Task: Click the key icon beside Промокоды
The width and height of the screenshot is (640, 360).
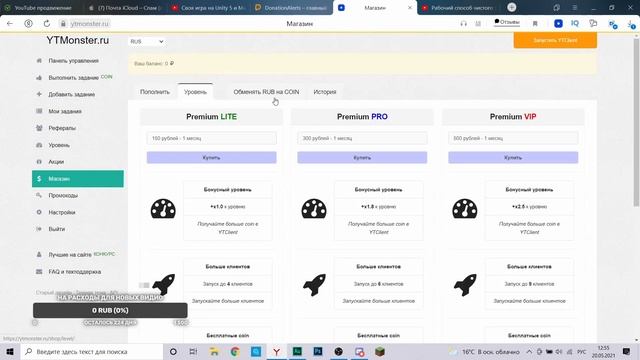Action: point(39,195)
